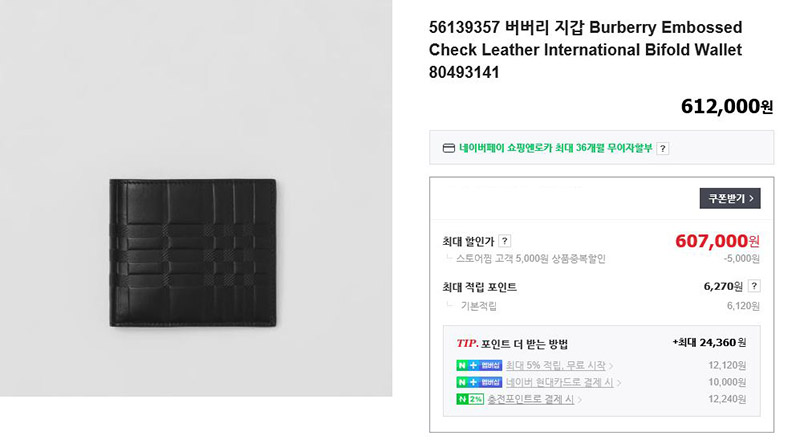
Task: Open help icon next to 무이자할부 text
Action: coord(662,149)
